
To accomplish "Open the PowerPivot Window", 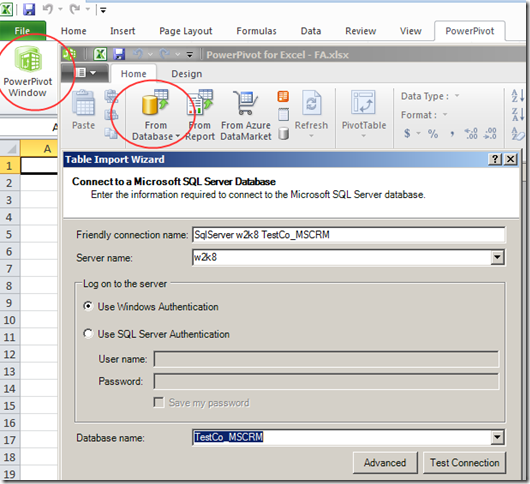I will pyautogui.click(x=28, y=72).
